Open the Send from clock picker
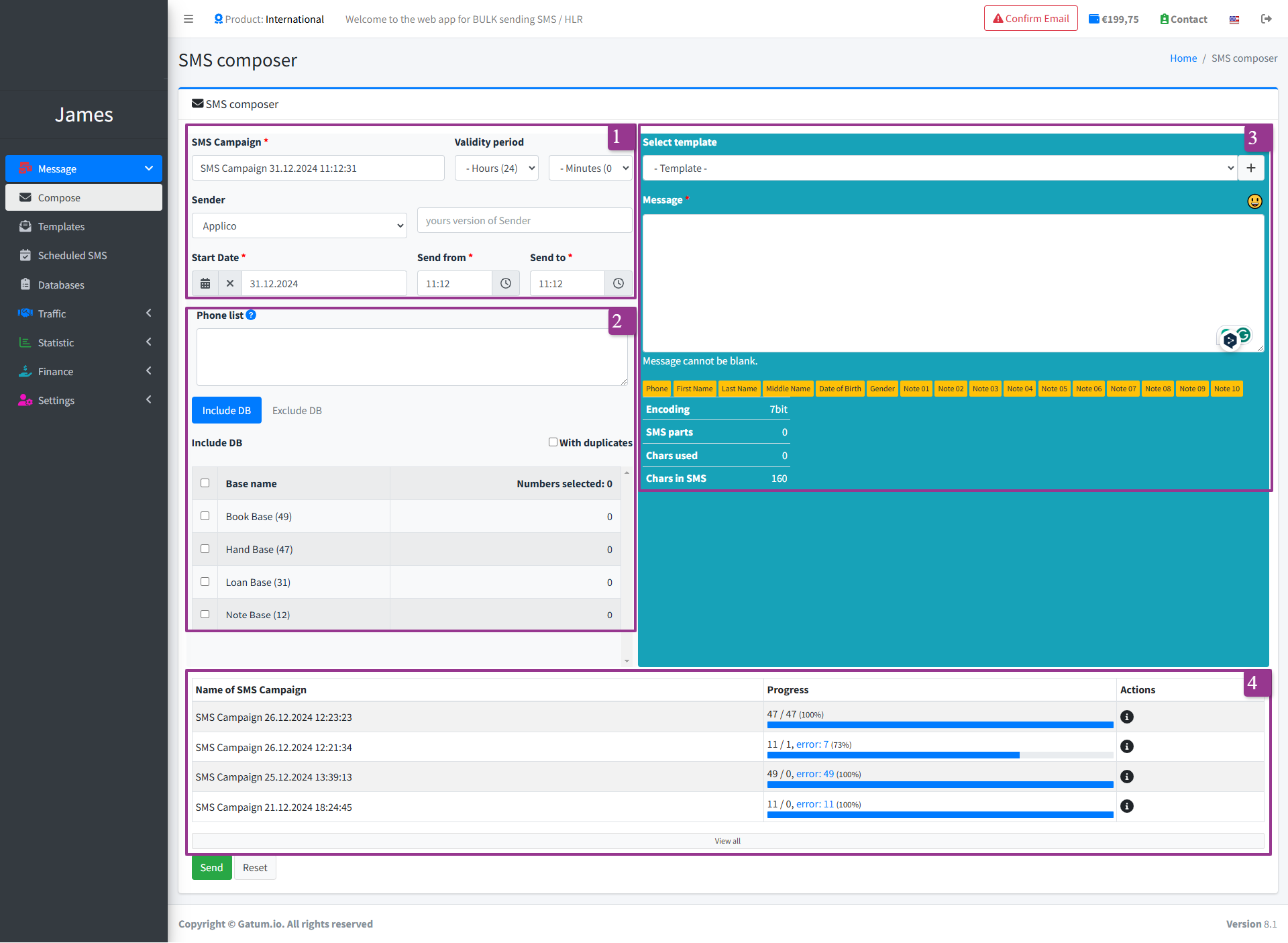The height and width of the screenshot is (943, 1288). point(506,284)
